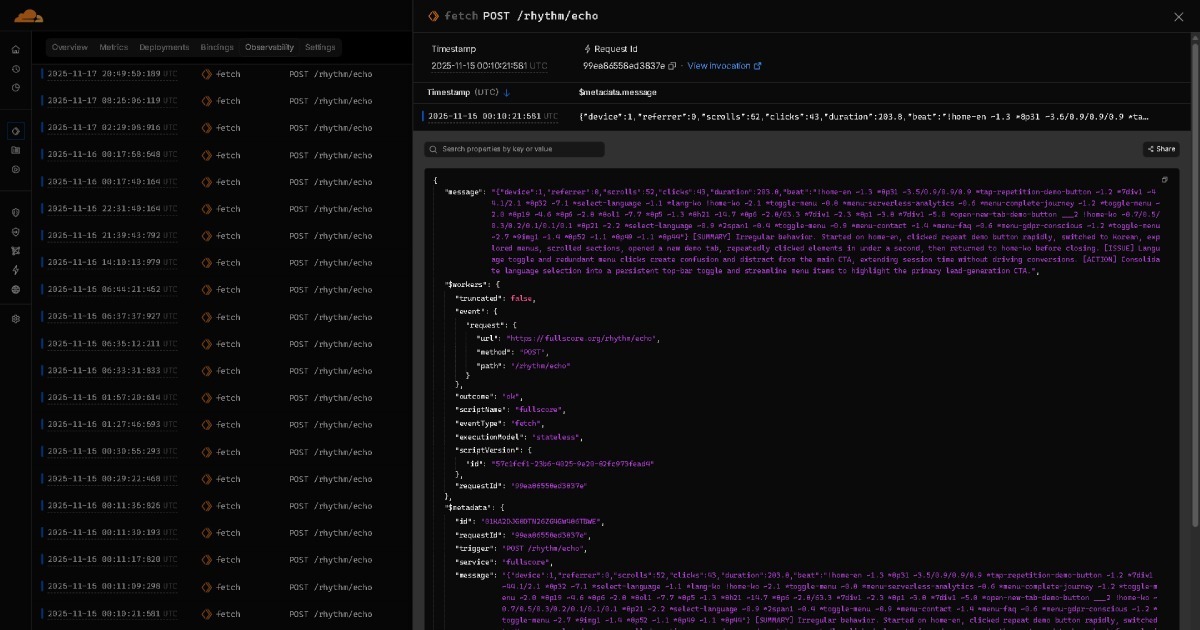Select the clock history icon in sidebar
The image size is (1200, 630).
click(14, 69)
